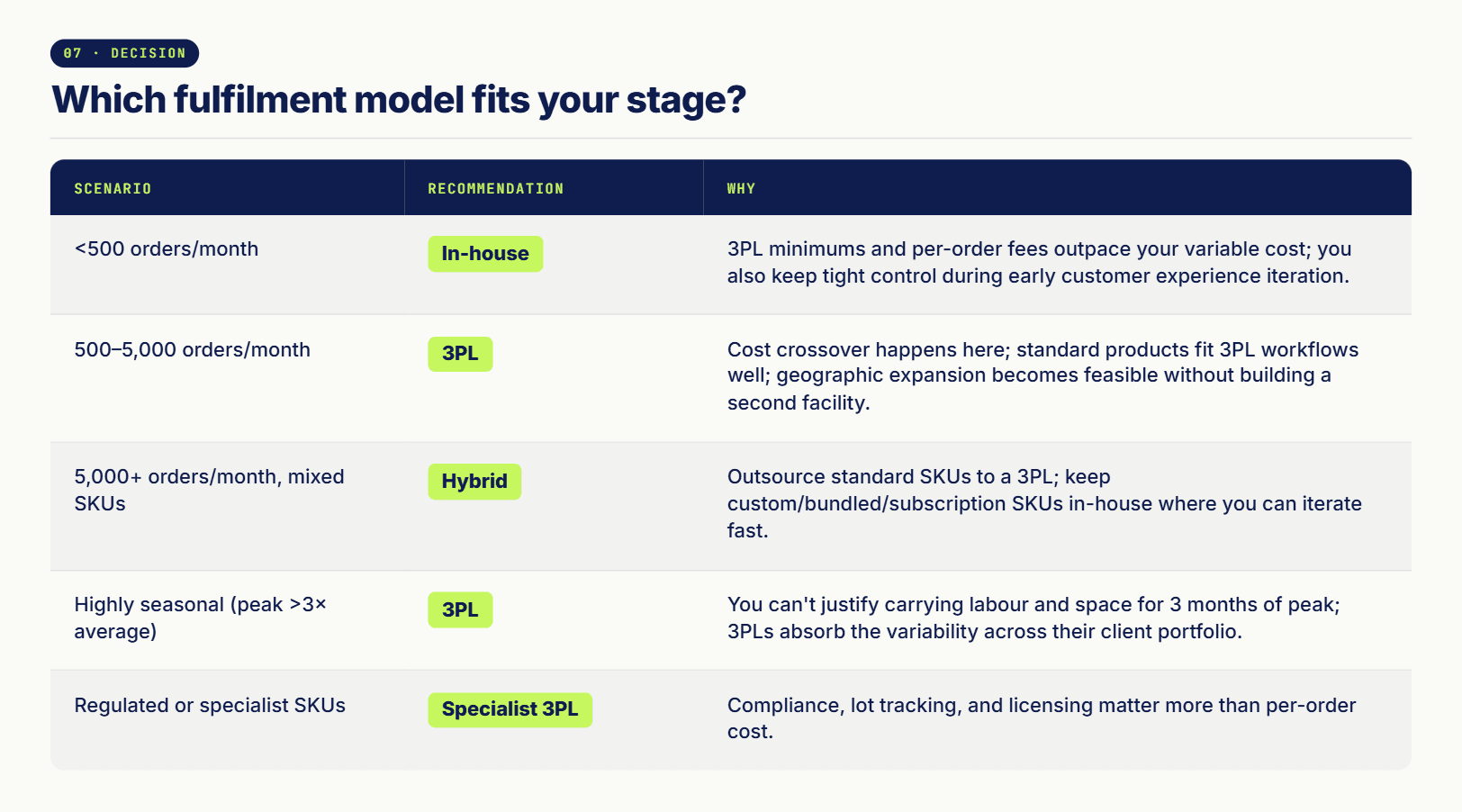Select the Compliance, lot tracking explanation text
1462x812 pixels.
[x=1042, y=718]
